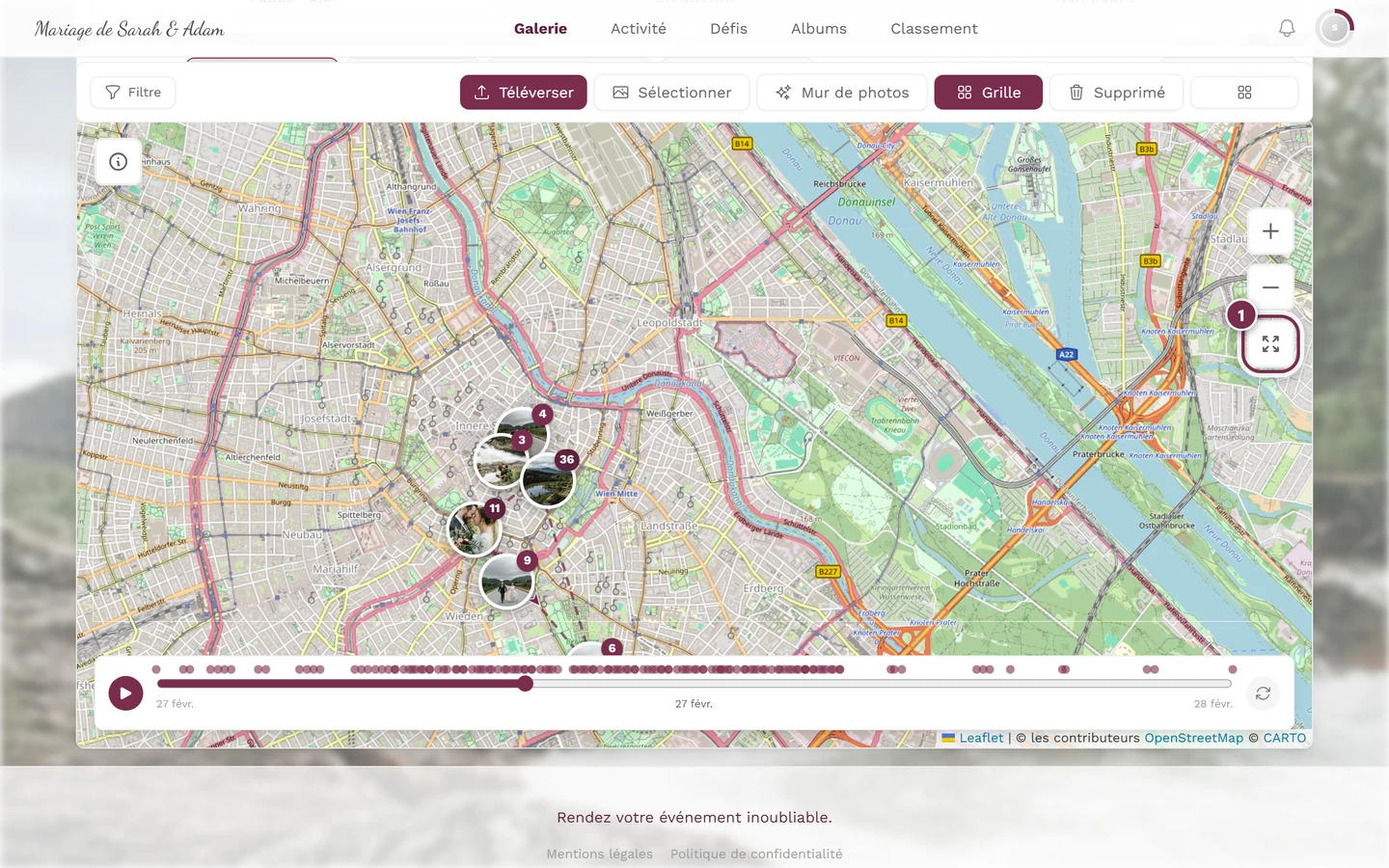
Task: Click Sélectionner to select photos
Action: pos(671,93)
